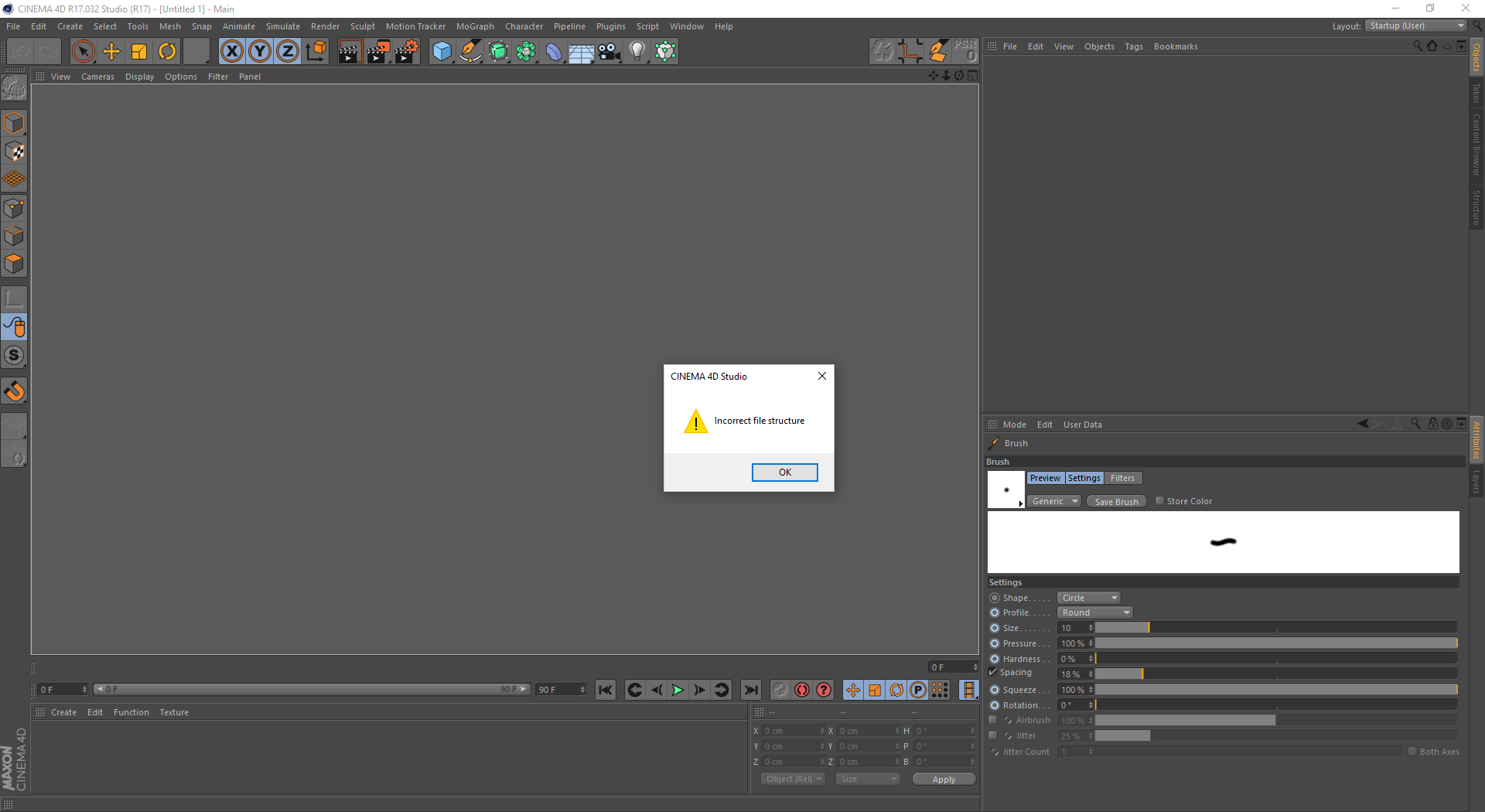This screenshot has width=1485, height=812.
Task: Render the active view clapperboard icon
Action: pos(350,52)
